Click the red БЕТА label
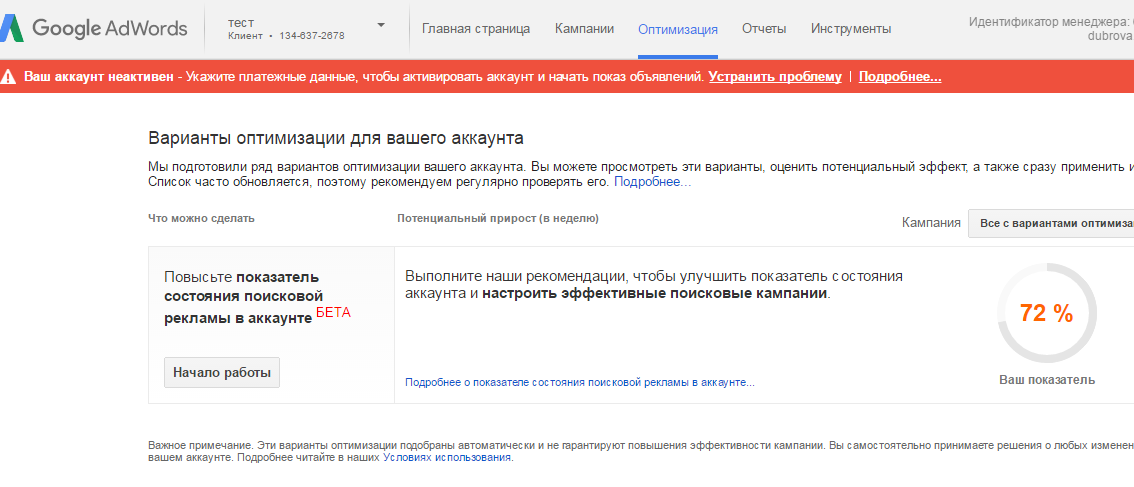The height and width of the screenshot is (487, 1134). 333,312
